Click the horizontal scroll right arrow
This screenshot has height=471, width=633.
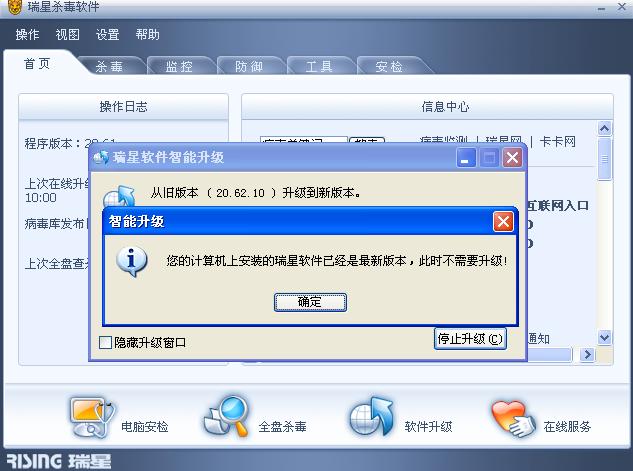587,355
